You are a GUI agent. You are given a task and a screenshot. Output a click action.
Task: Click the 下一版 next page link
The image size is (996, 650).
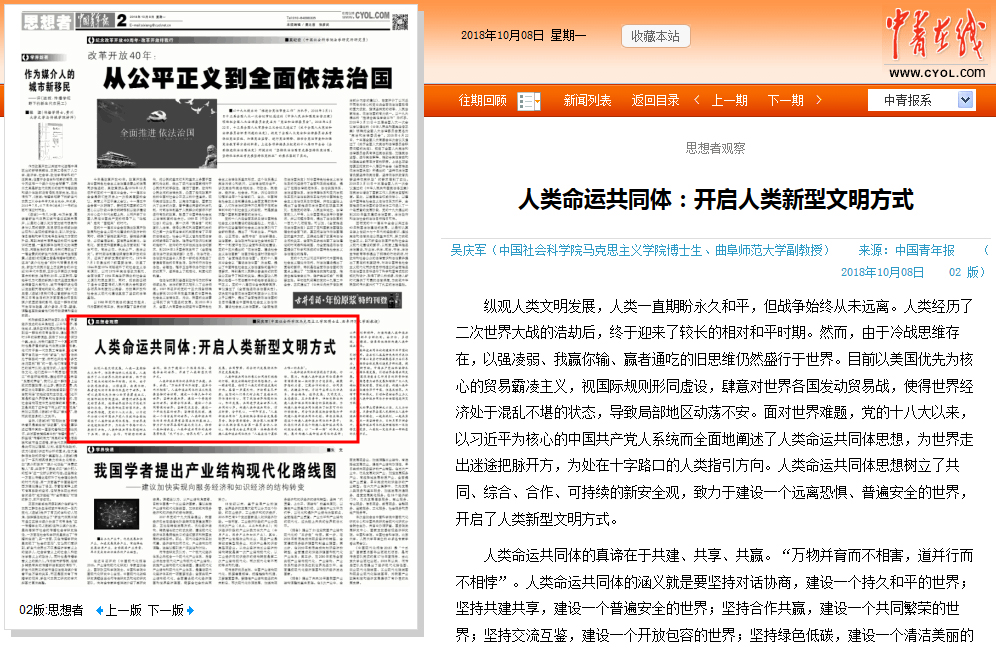tap(165, 610)
